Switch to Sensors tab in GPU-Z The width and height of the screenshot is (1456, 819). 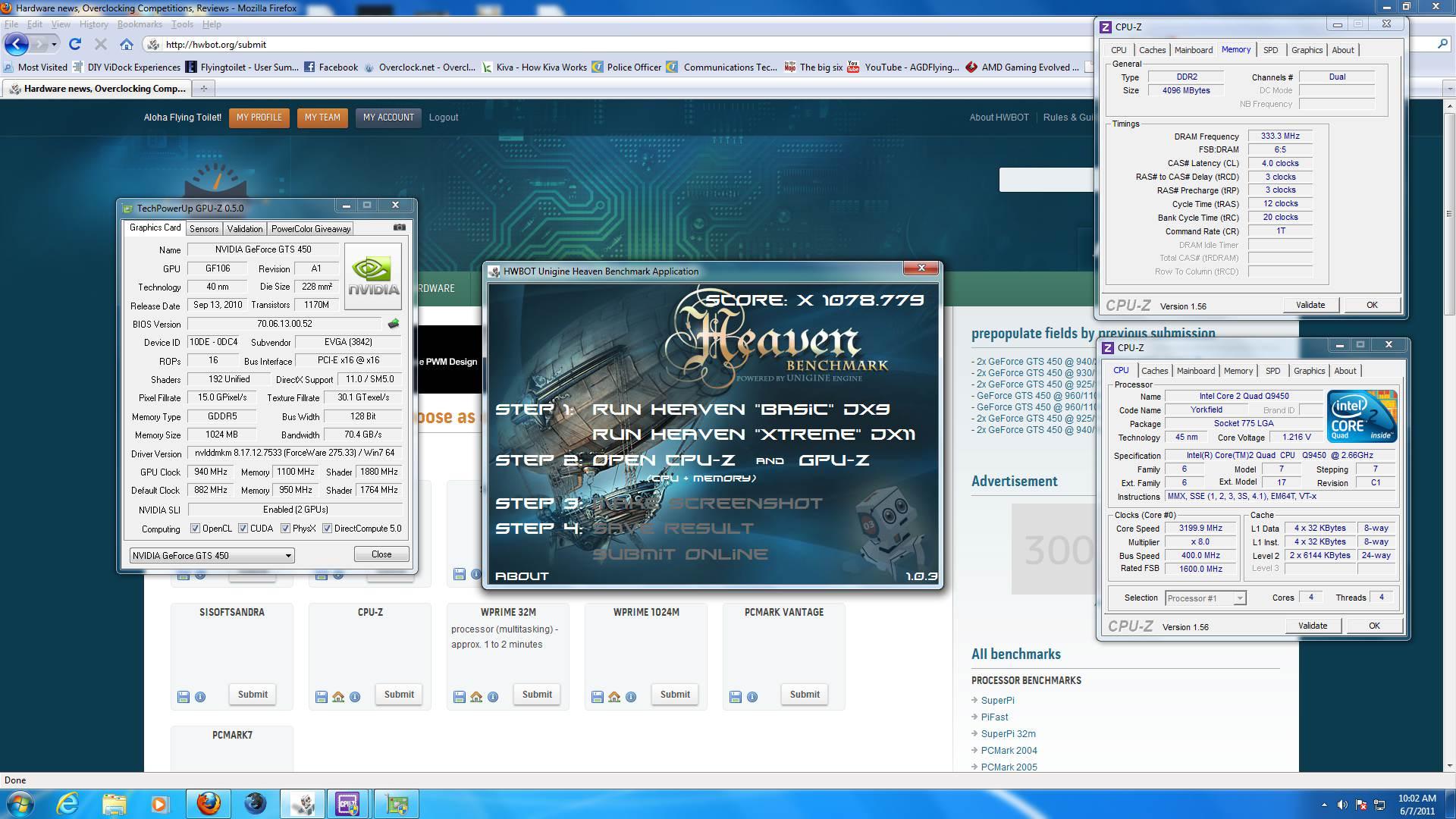[x=203, y=228]
